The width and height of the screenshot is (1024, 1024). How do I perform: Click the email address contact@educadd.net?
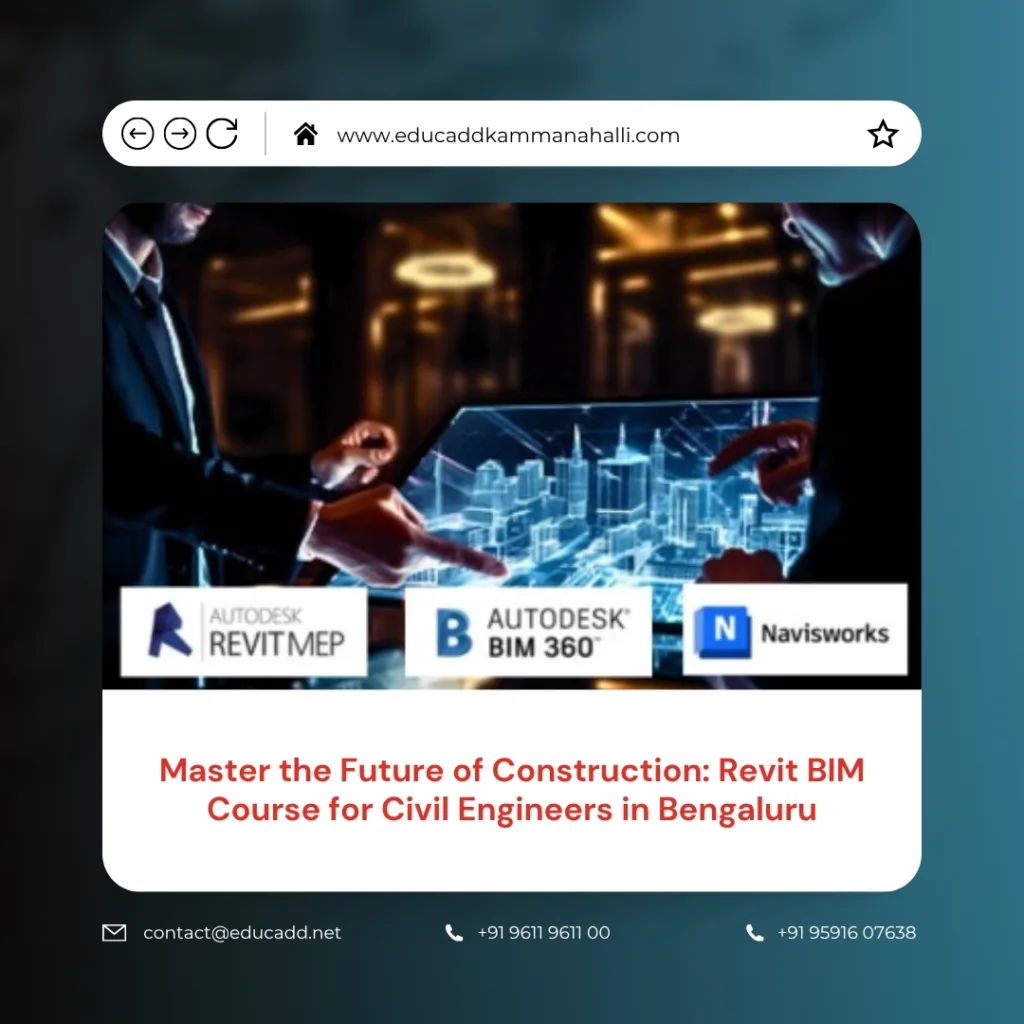pos(241,932)
